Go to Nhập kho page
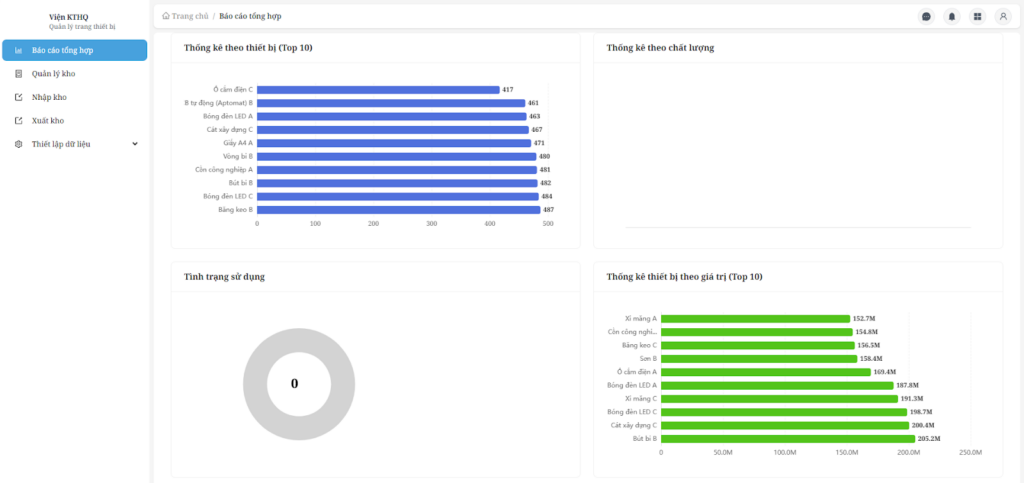Screen dimensions: 1024x483 pyautogui.click(x=49, y=97)
